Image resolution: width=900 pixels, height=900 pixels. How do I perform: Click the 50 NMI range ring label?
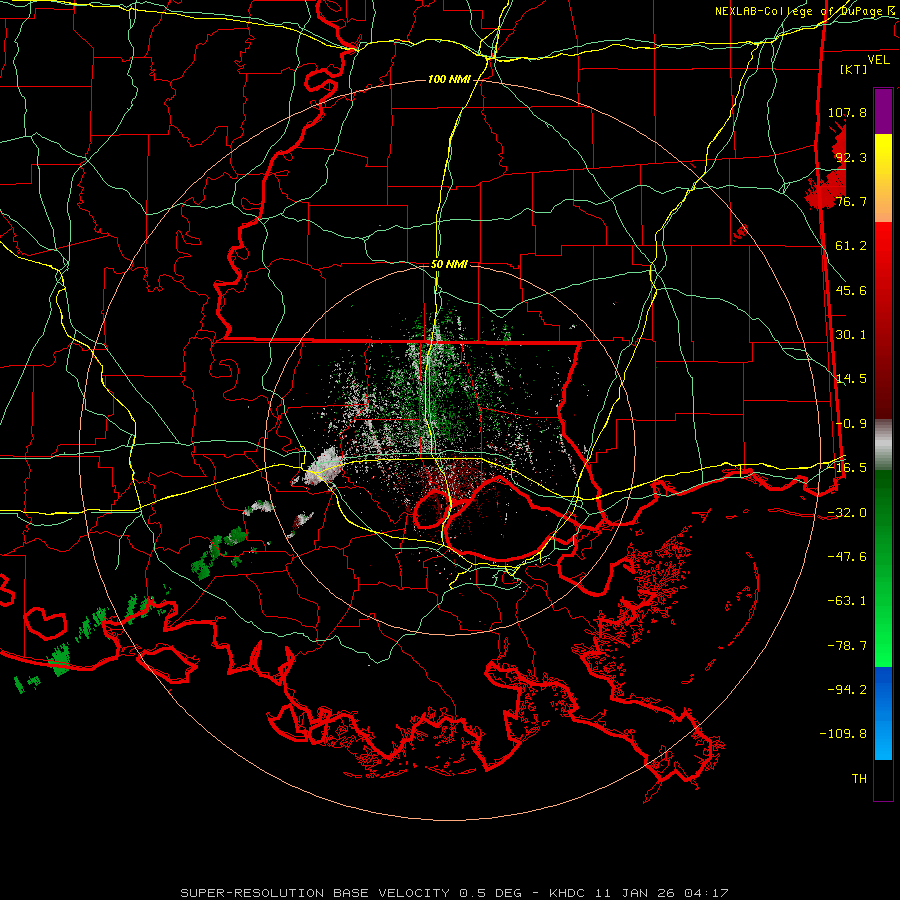coord(449,264)
